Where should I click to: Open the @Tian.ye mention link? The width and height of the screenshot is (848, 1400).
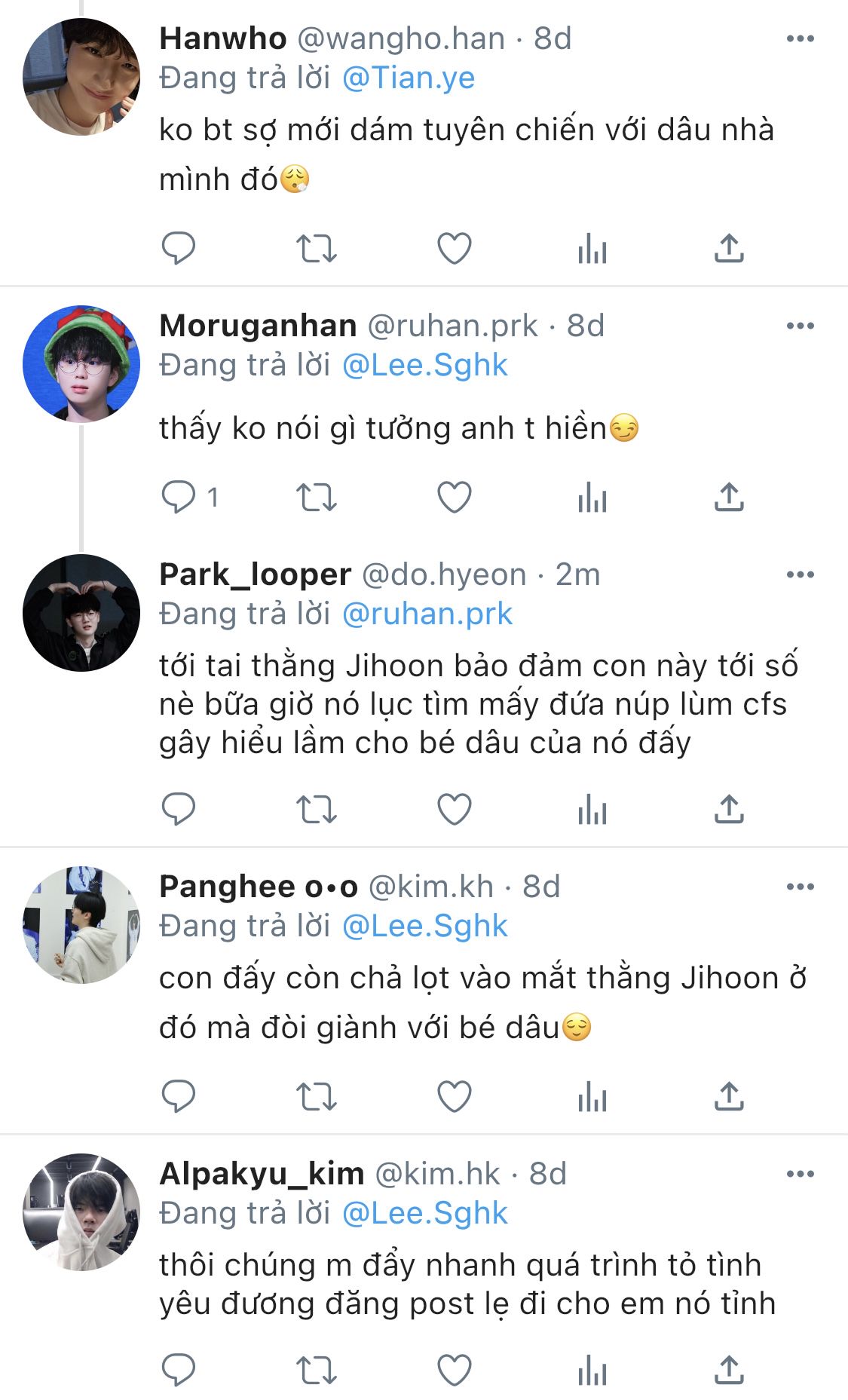409,78
